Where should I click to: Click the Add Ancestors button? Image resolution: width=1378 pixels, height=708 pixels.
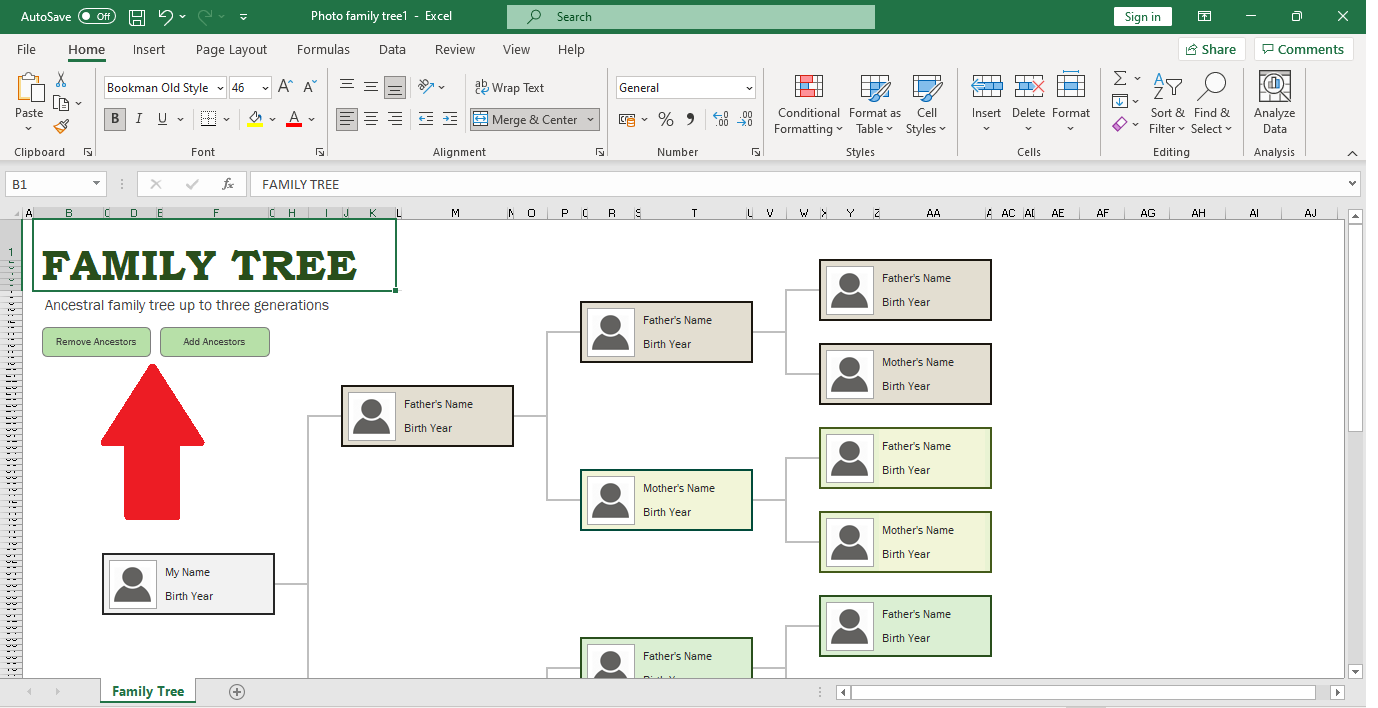[x=214, y=341]
